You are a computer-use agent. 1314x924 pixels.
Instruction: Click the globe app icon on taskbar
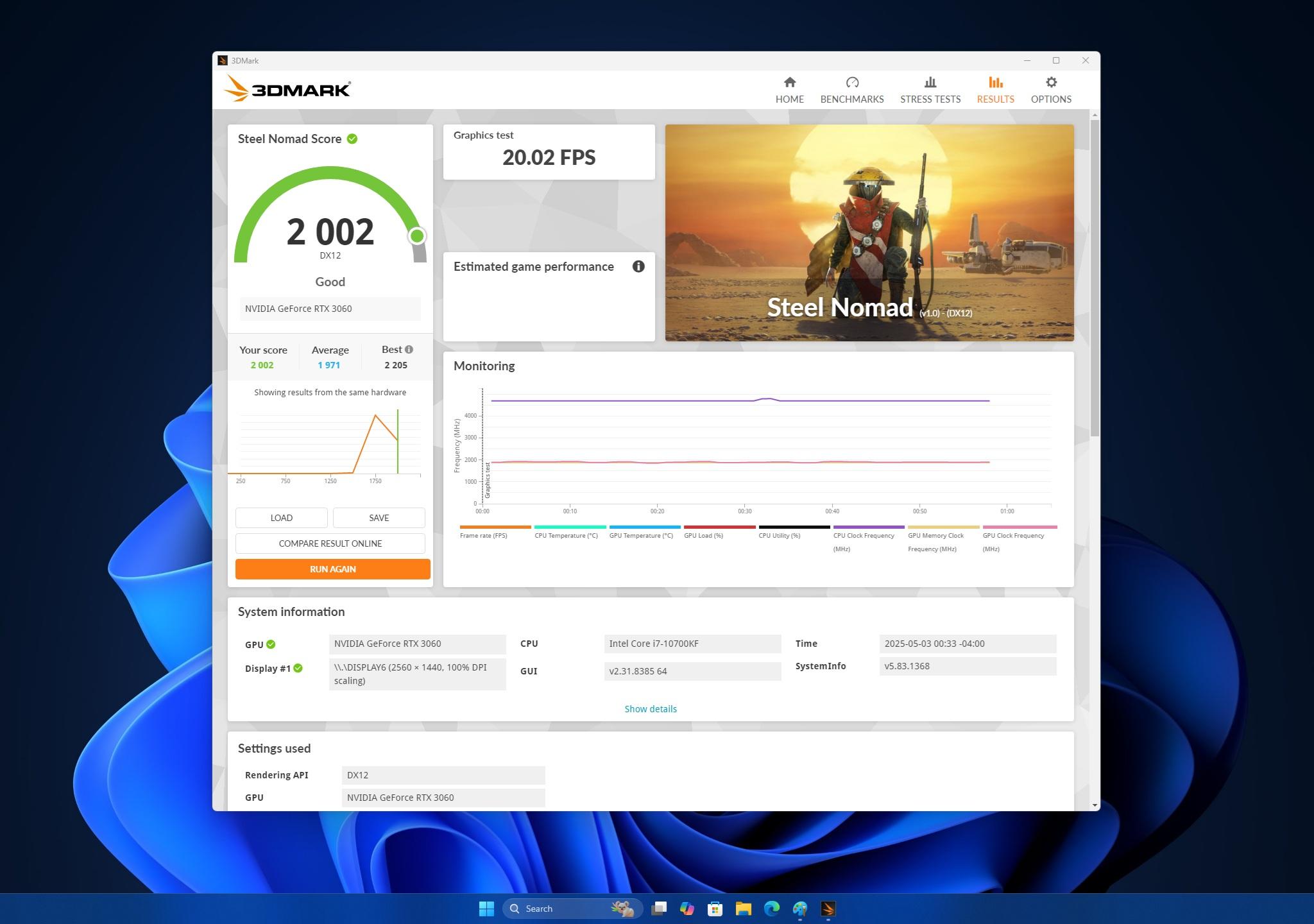point(800,909)
